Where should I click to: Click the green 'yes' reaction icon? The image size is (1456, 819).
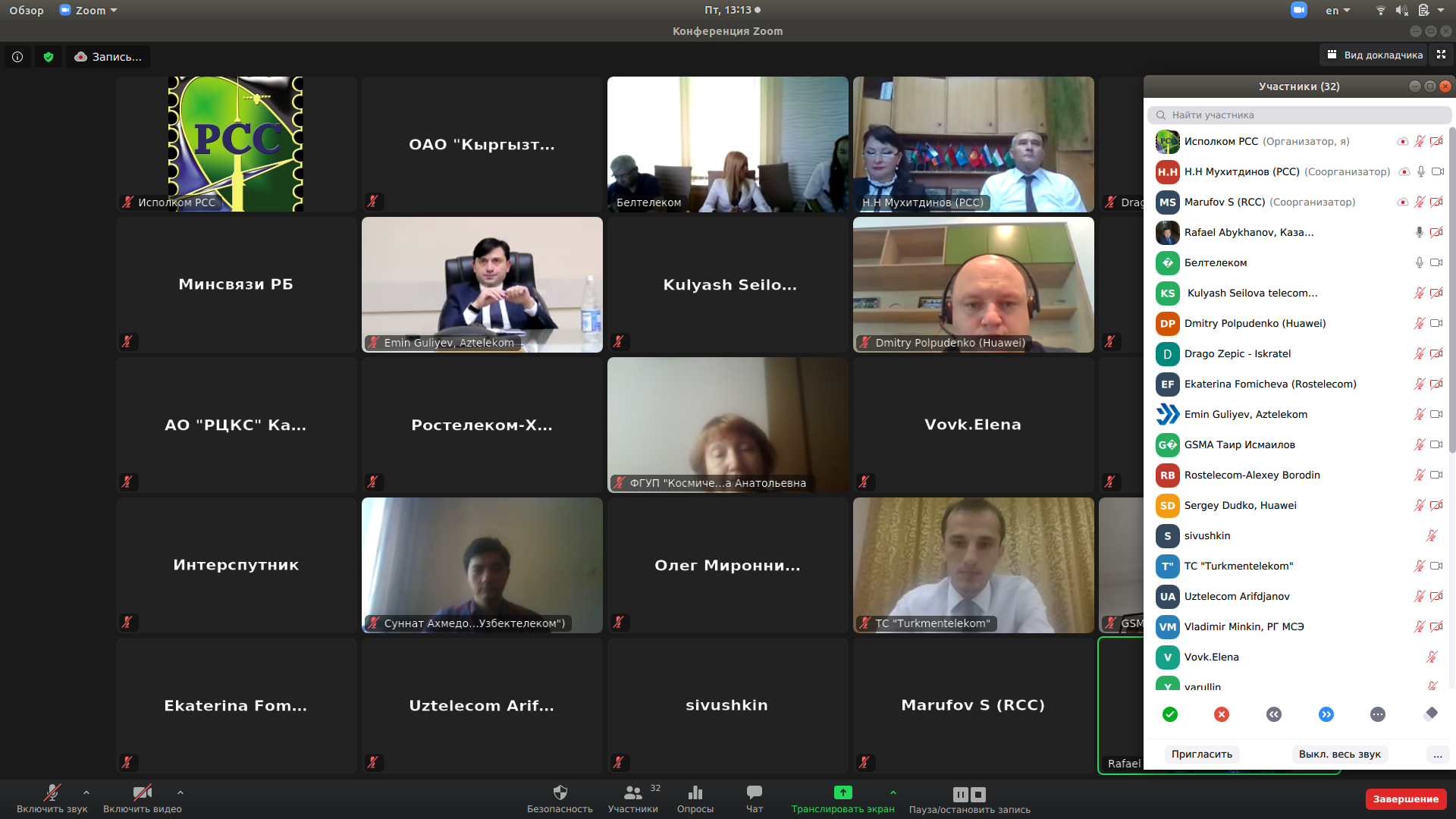coord(1169,714)
